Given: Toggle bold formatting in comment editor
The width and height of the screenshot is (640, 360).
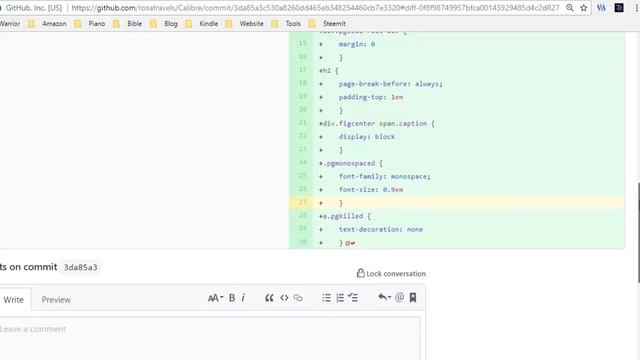Looking at the screenshot, I should pyautogui.click(x=232, y=298).
